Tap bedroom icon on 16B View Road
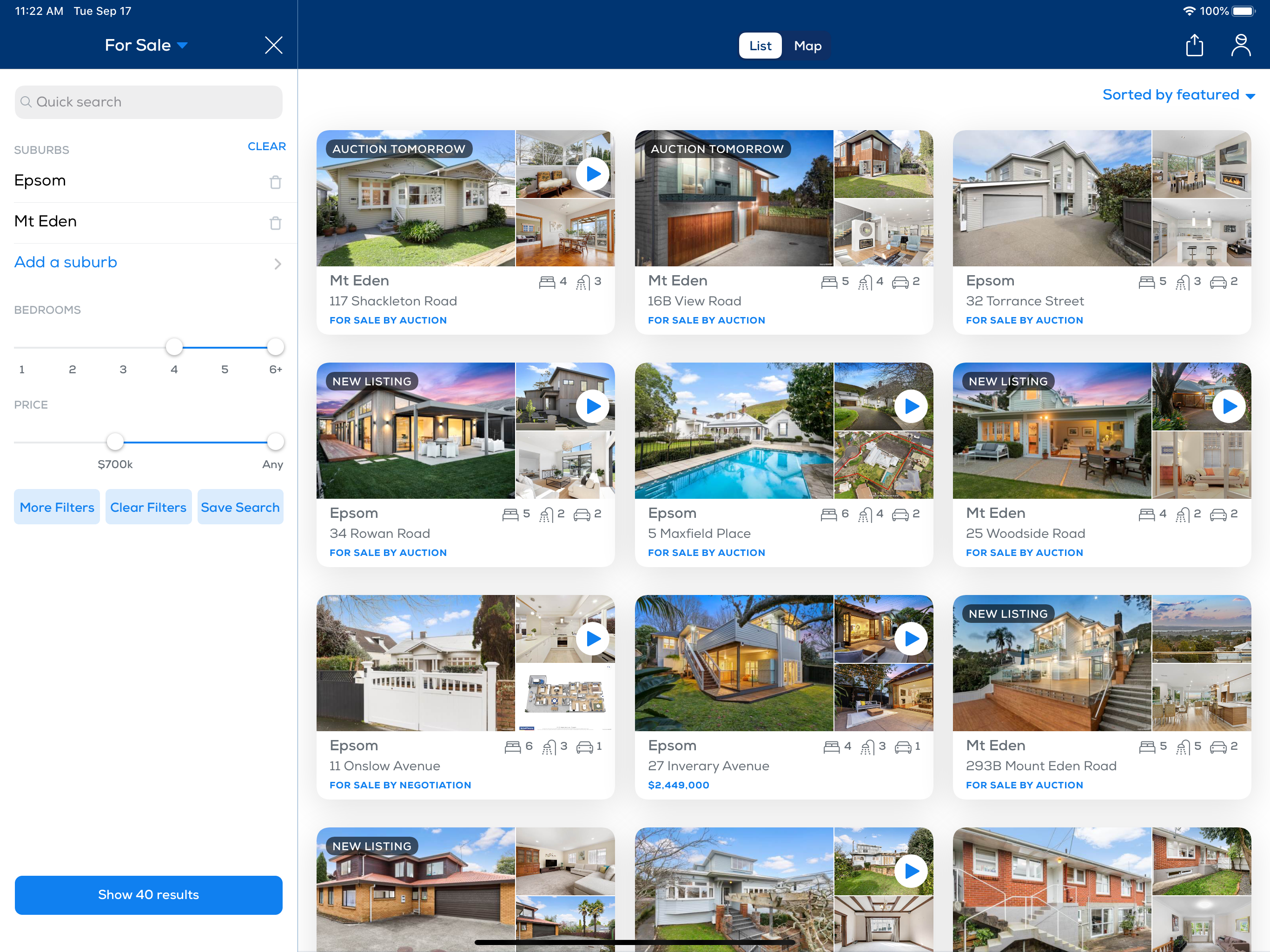 [x=829, y=282]
